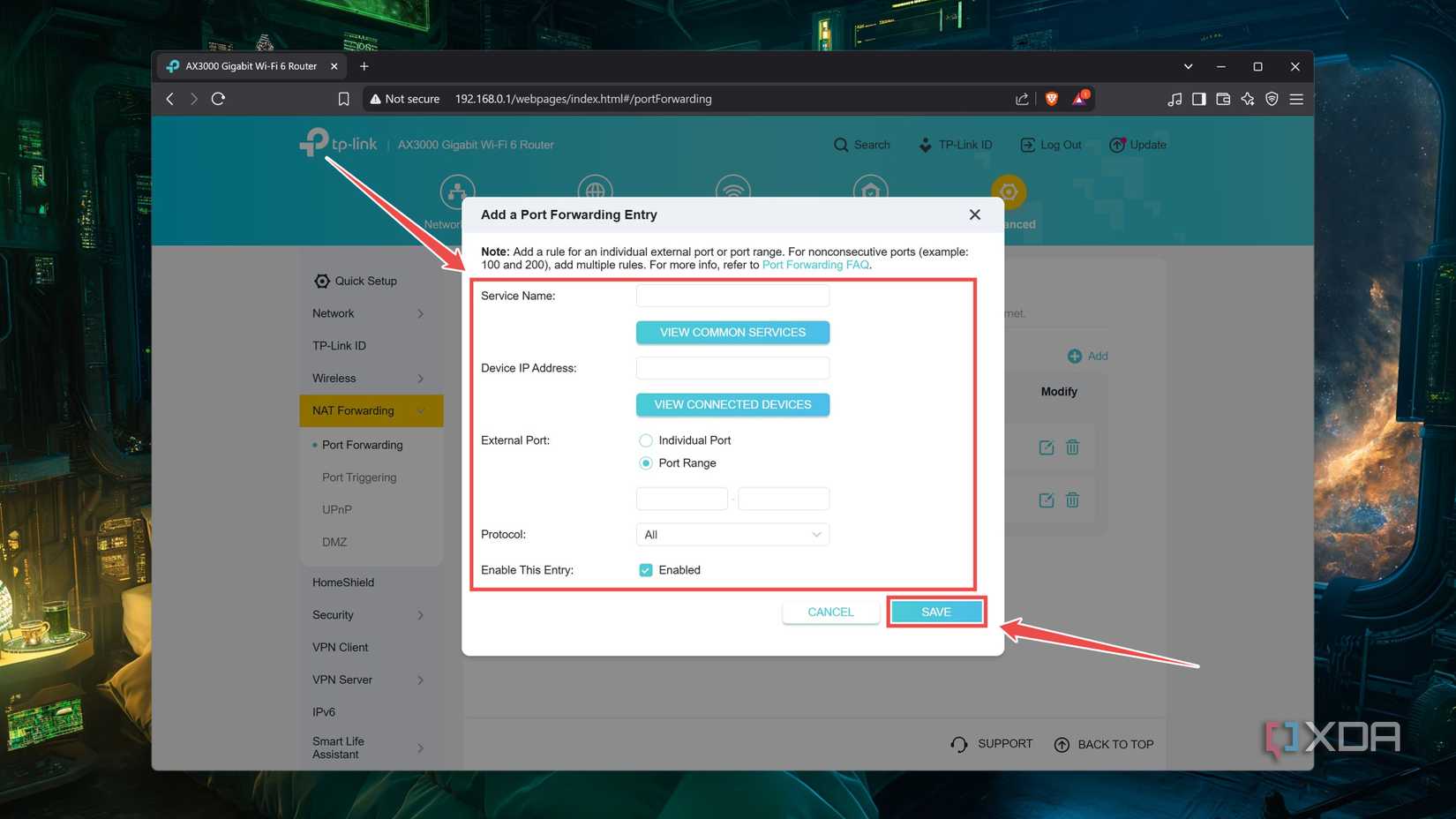Click the Quick Setup gear icon
1456x819 pixels.
pyautogui.click(x=322, y=281)
